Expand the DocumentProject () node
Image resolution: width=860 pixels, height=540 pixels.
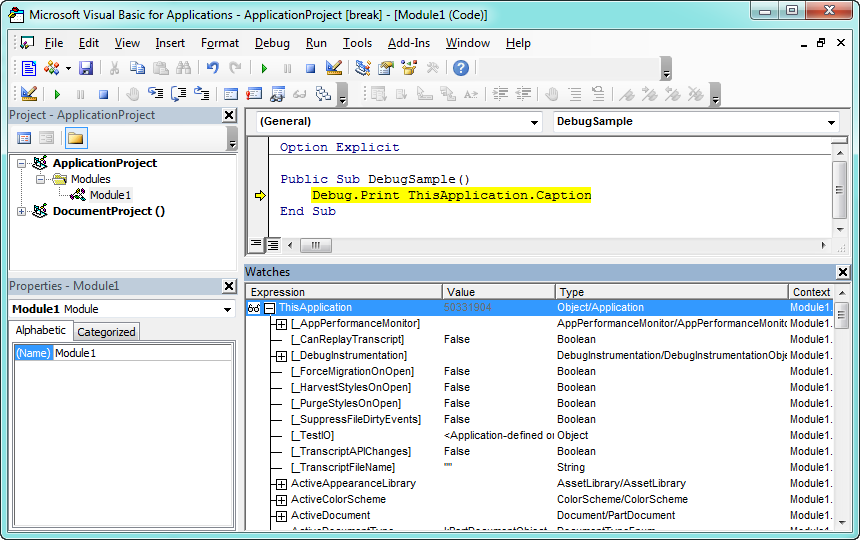tap(21, 212)
